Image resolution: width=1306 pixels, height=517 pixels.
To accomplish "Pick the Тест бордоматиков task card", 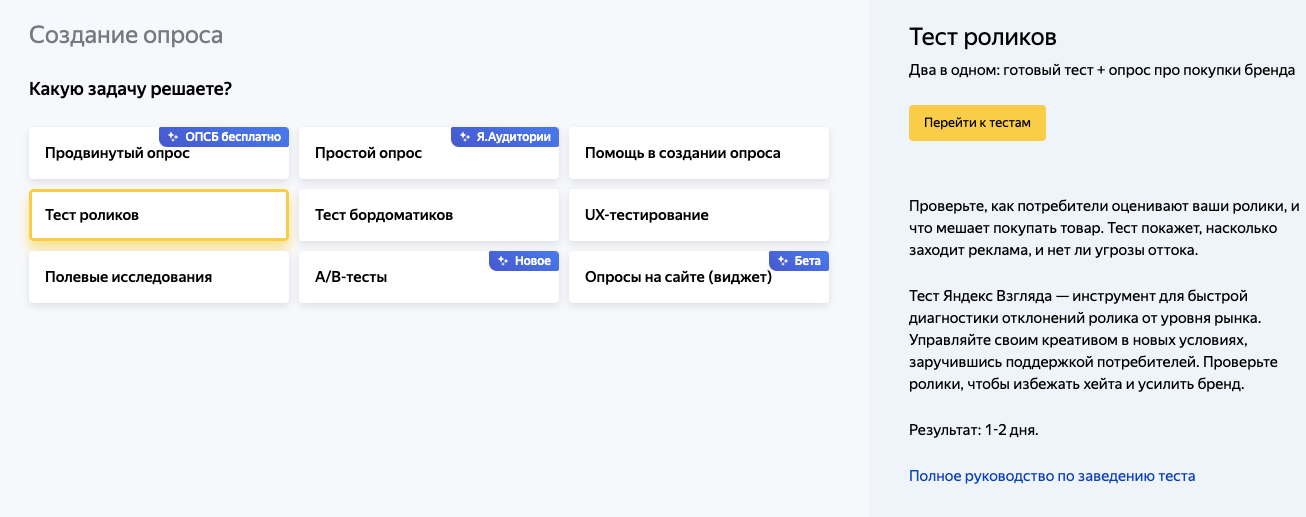I will tap(428, 215).
